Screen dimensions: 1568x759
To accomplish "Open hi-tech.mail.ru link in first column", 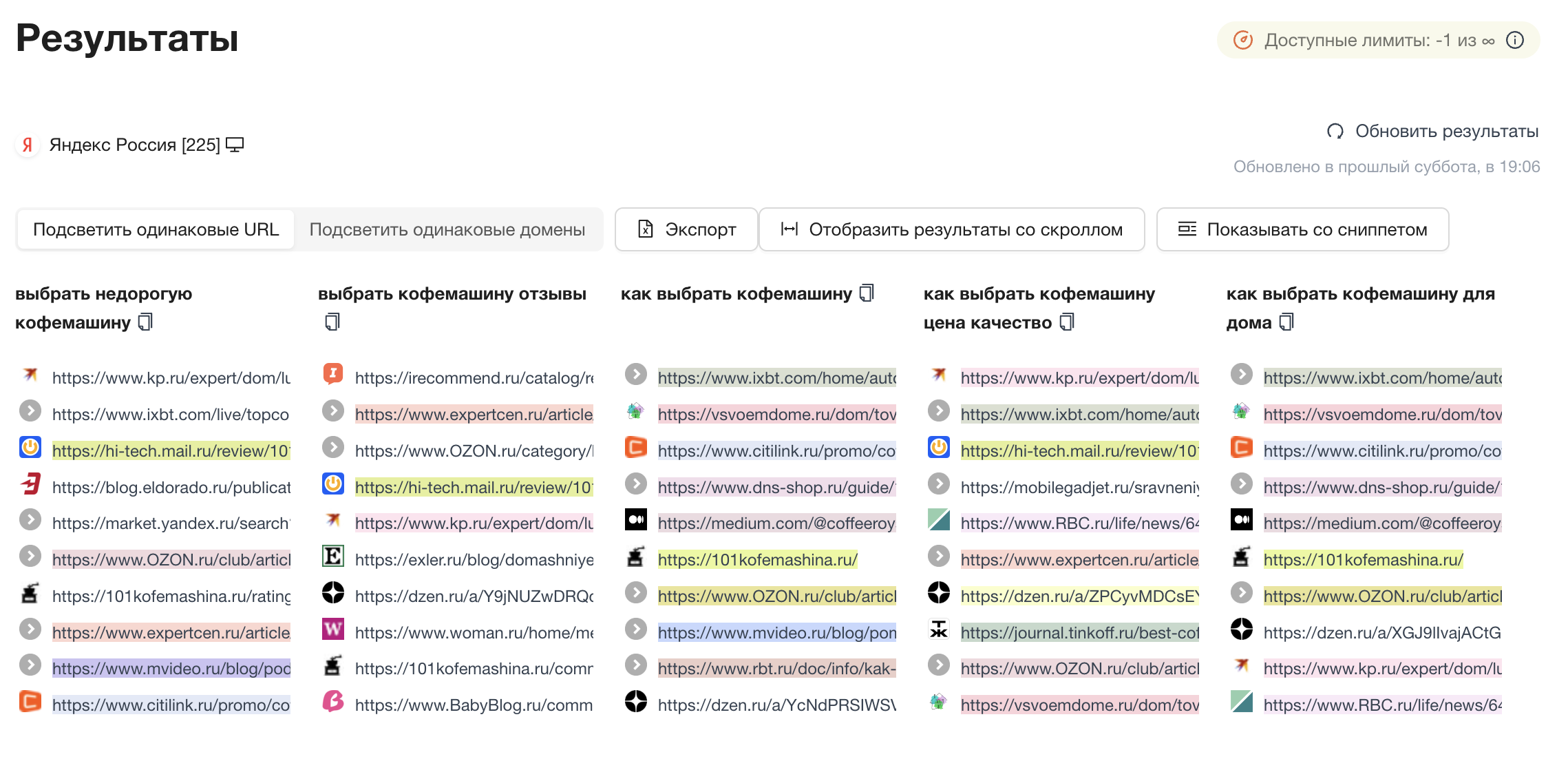I will [171, 450].
